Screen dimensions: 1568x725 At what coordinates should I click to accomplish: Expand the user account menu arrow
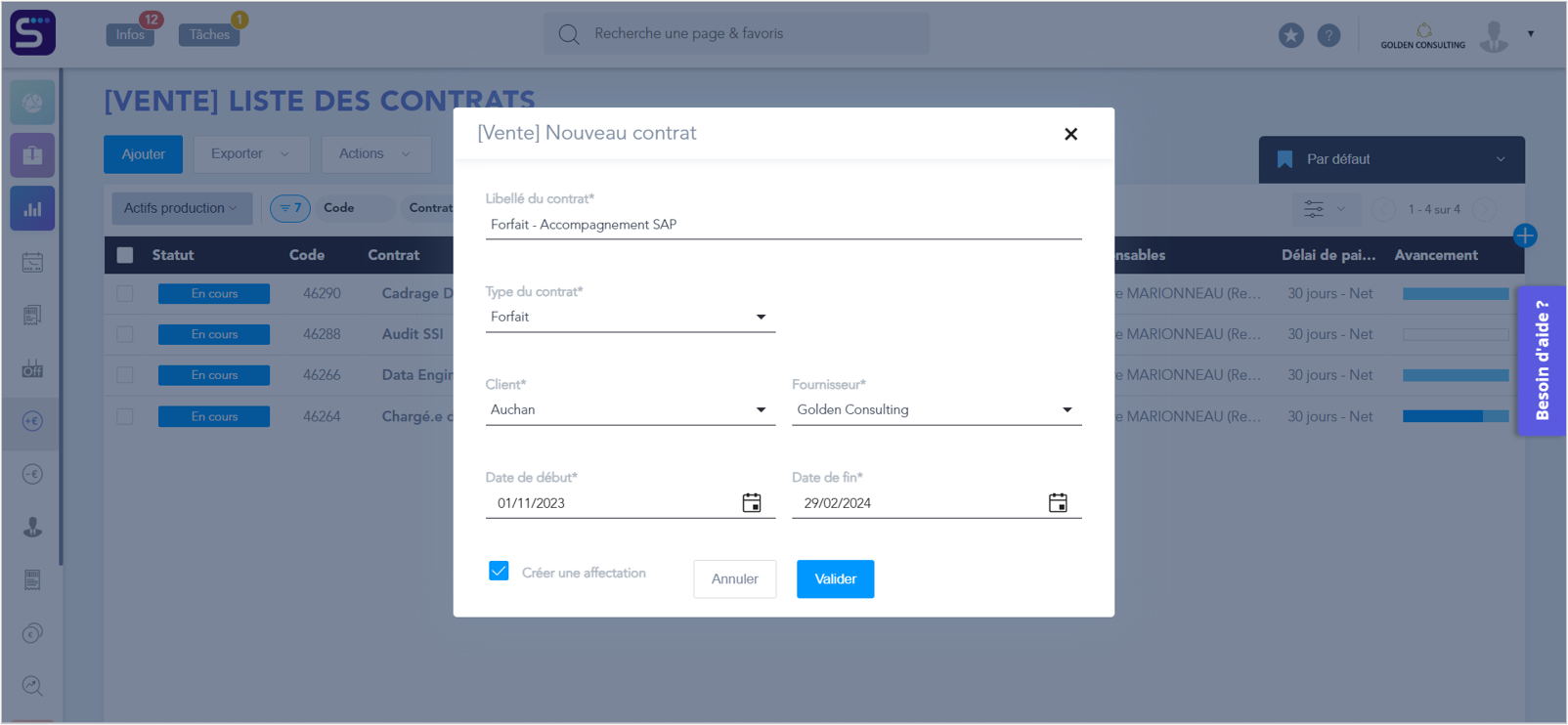pyautogui.click(x=1531, y=34)
